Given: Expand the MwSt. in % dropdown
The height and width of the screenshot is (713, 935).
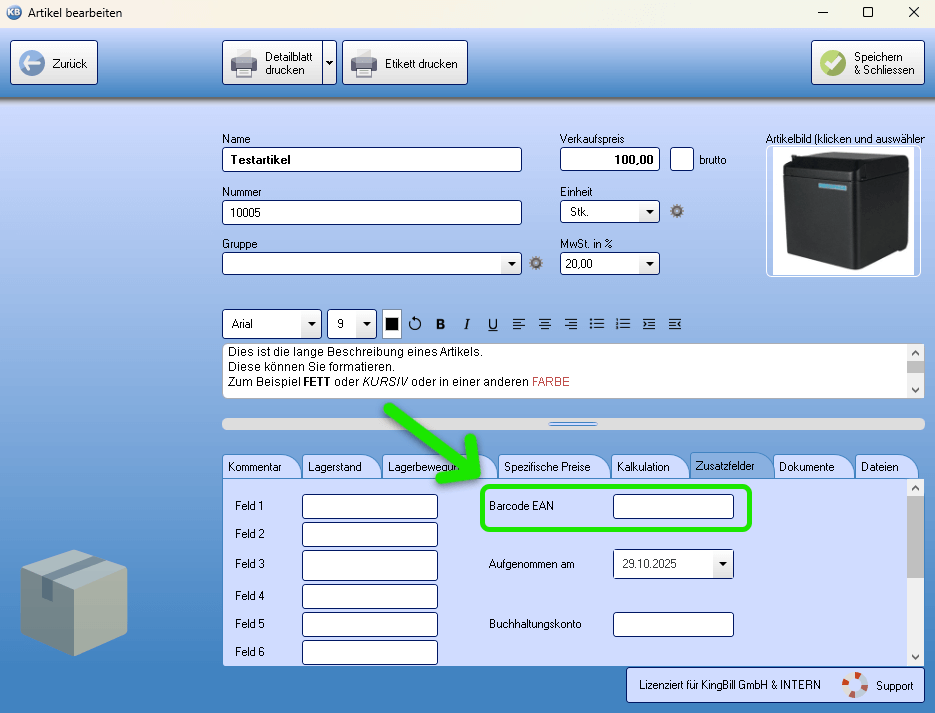Looking at the screenshot, I should 648,264.
